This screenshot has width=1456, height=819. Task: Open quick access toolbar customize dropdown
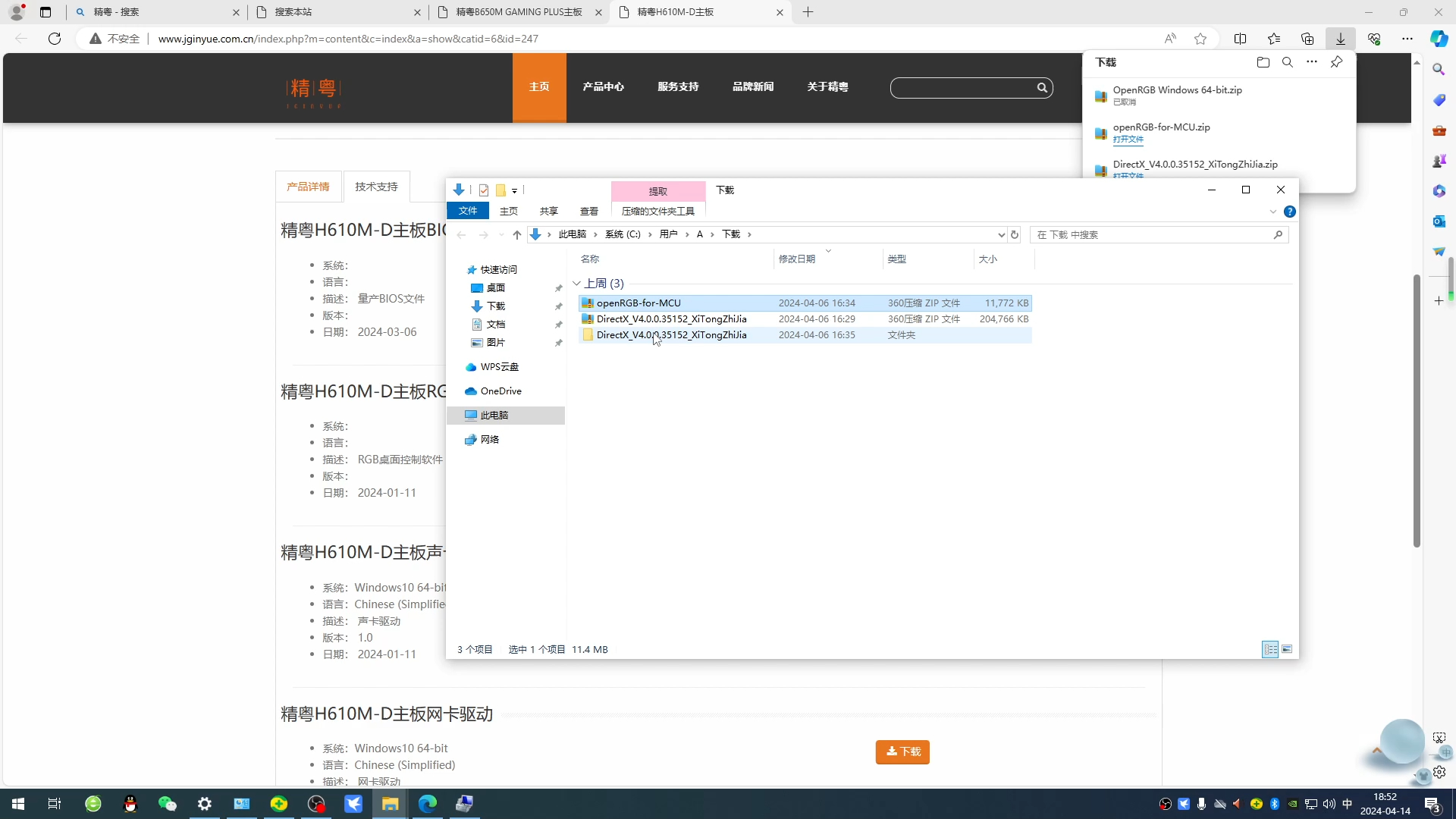coord(514,190)
